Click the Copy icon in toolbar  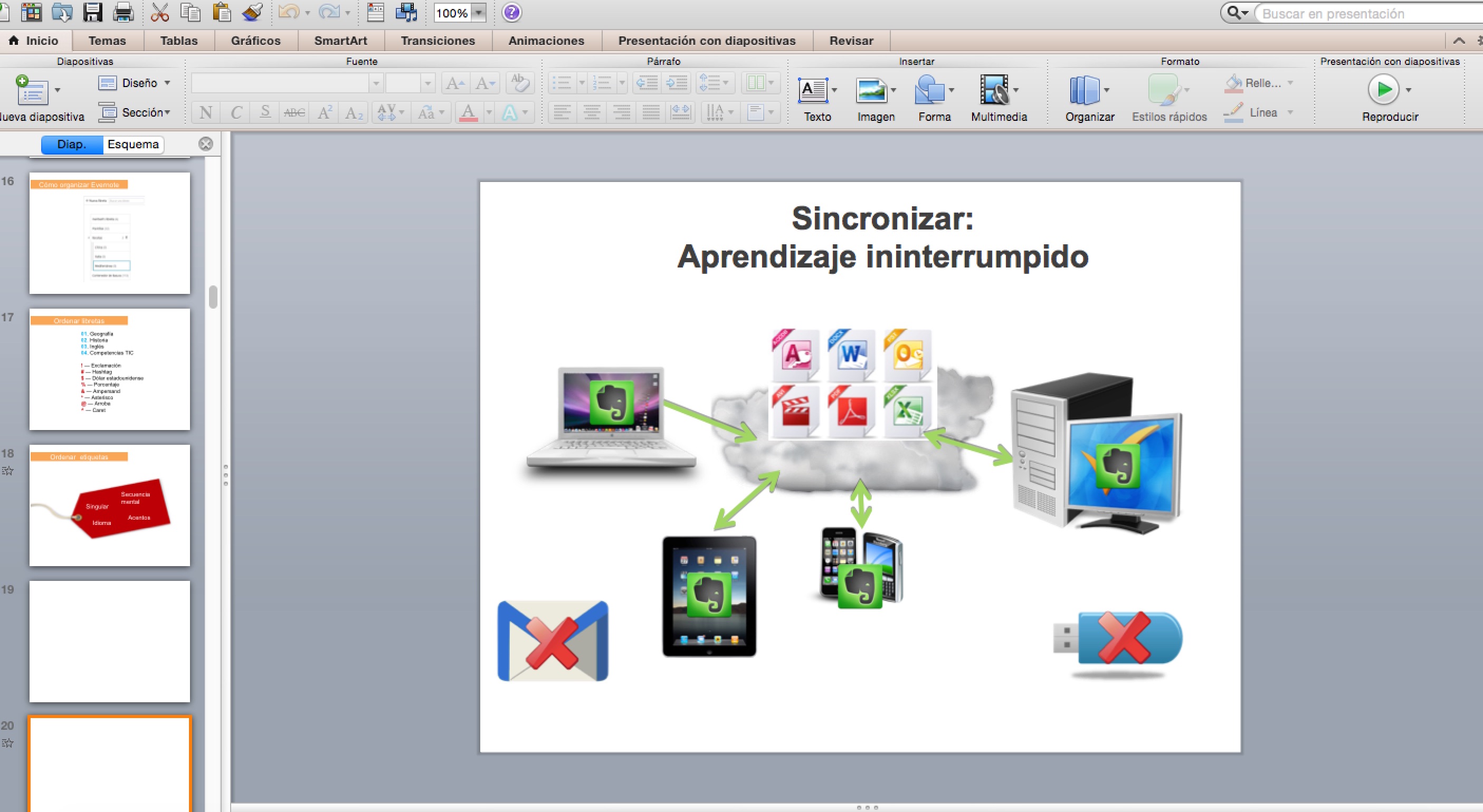click(190, 12)
